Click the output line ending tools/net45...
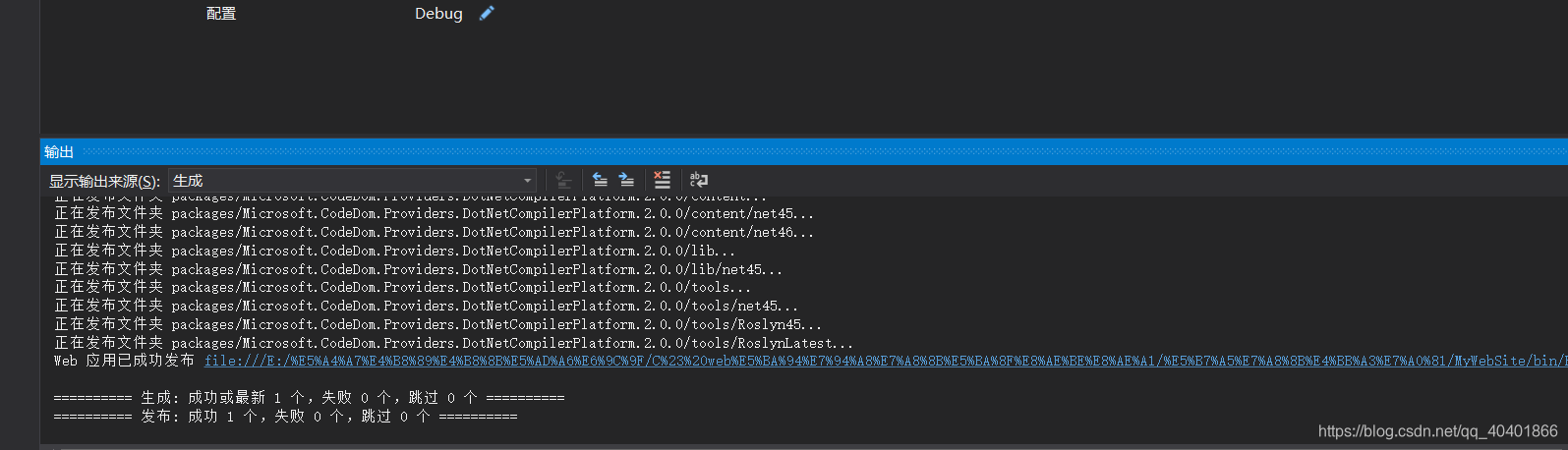 426,306
